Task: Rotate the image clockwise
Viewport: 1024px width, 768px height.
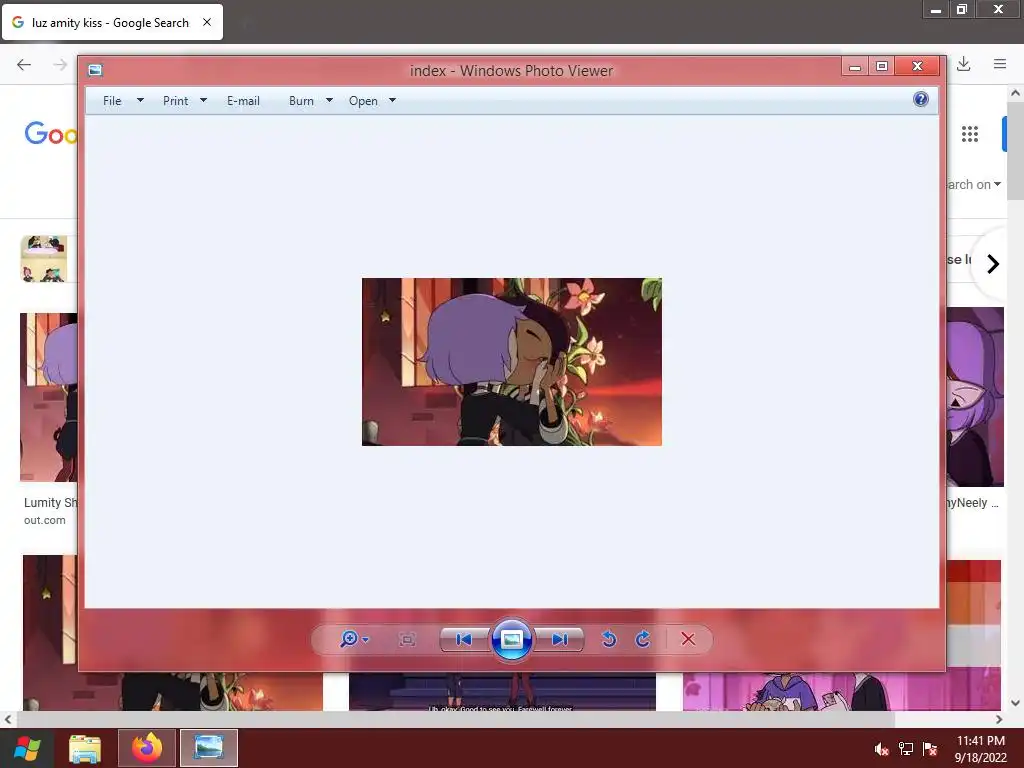Action: pos(643,639)
